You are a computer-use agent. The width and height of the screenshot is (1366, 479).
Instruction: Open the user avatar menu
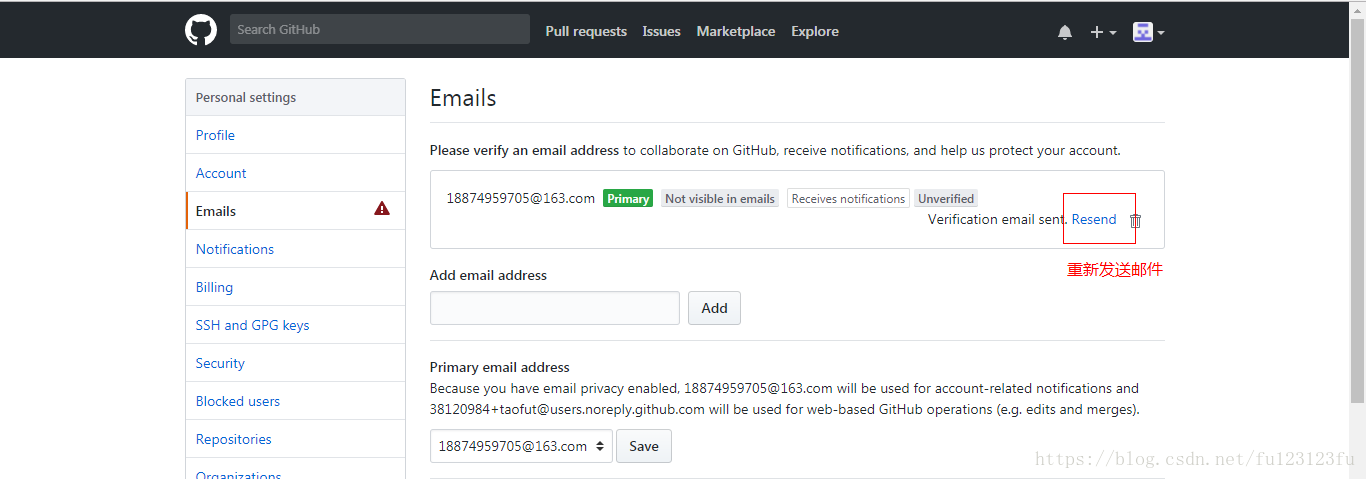(x=1149, y=32)
